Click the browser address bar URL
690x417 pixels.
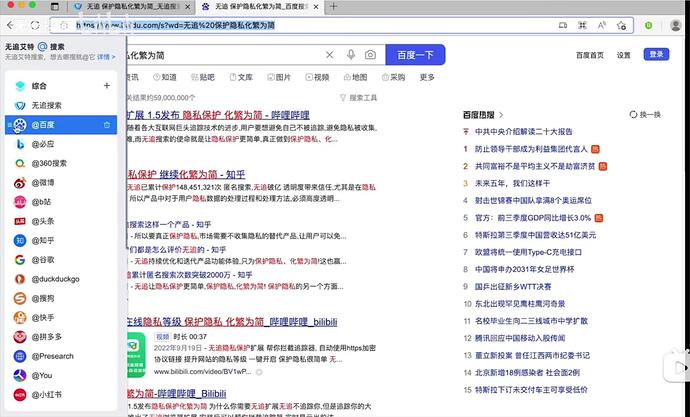pyautogui.click(x=300, y=23)
